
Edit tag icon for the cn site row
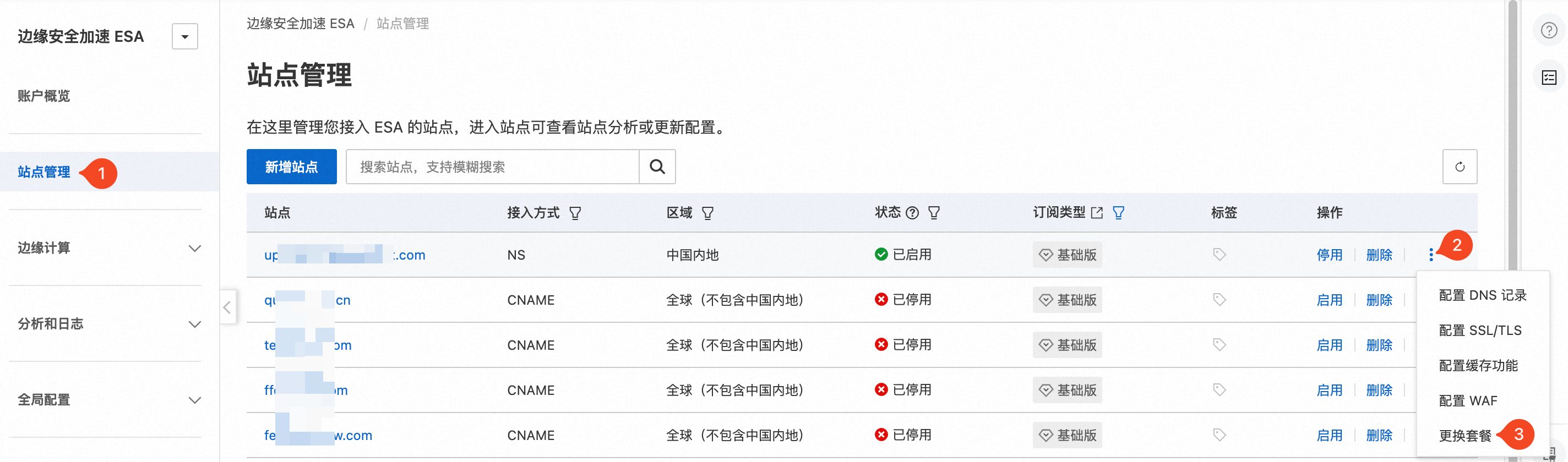click(x=1219, y=300)
